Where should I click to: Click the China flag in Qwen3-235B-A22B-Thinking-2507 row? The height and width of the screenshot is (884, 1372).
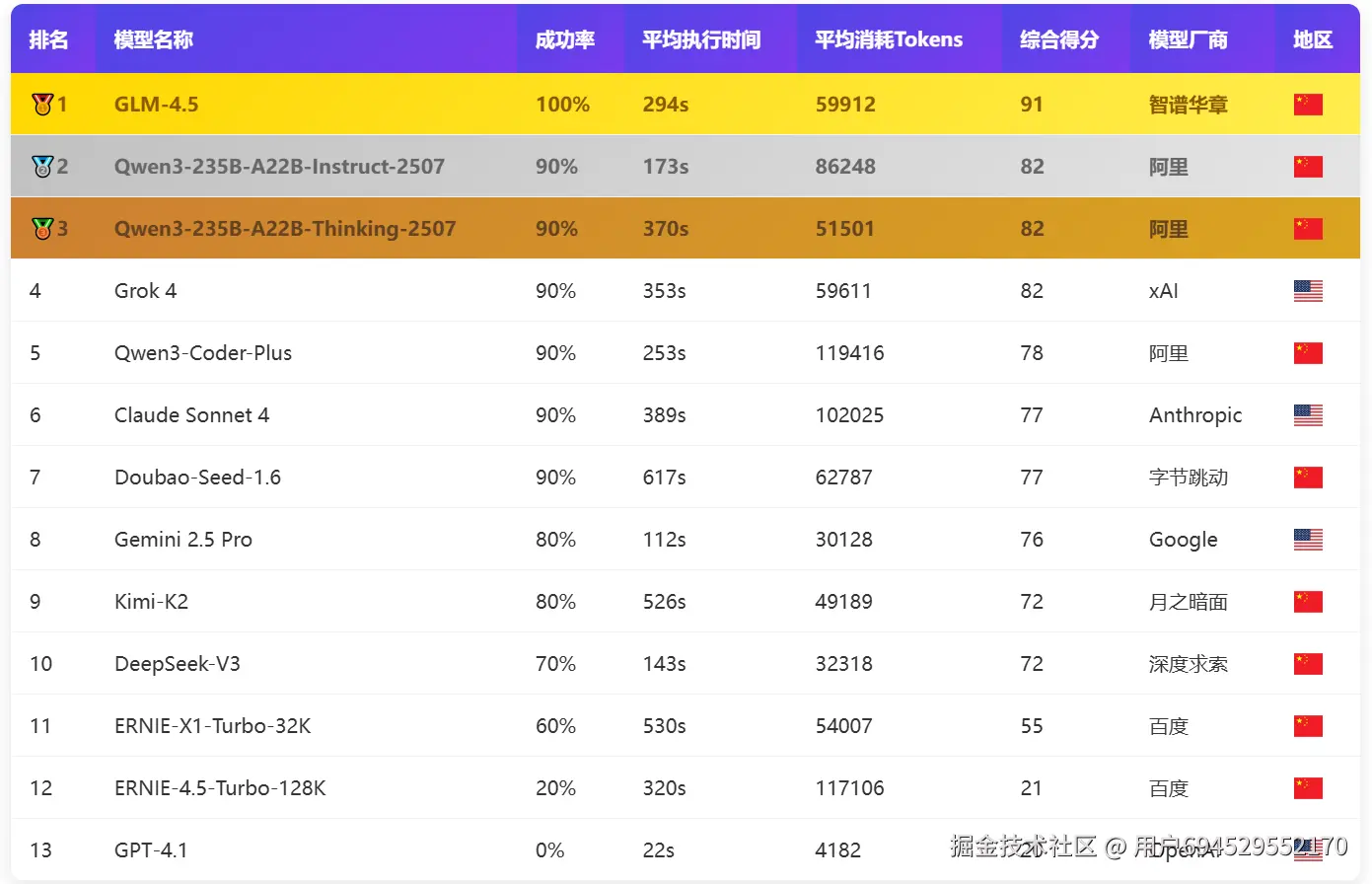point(1308,229)
